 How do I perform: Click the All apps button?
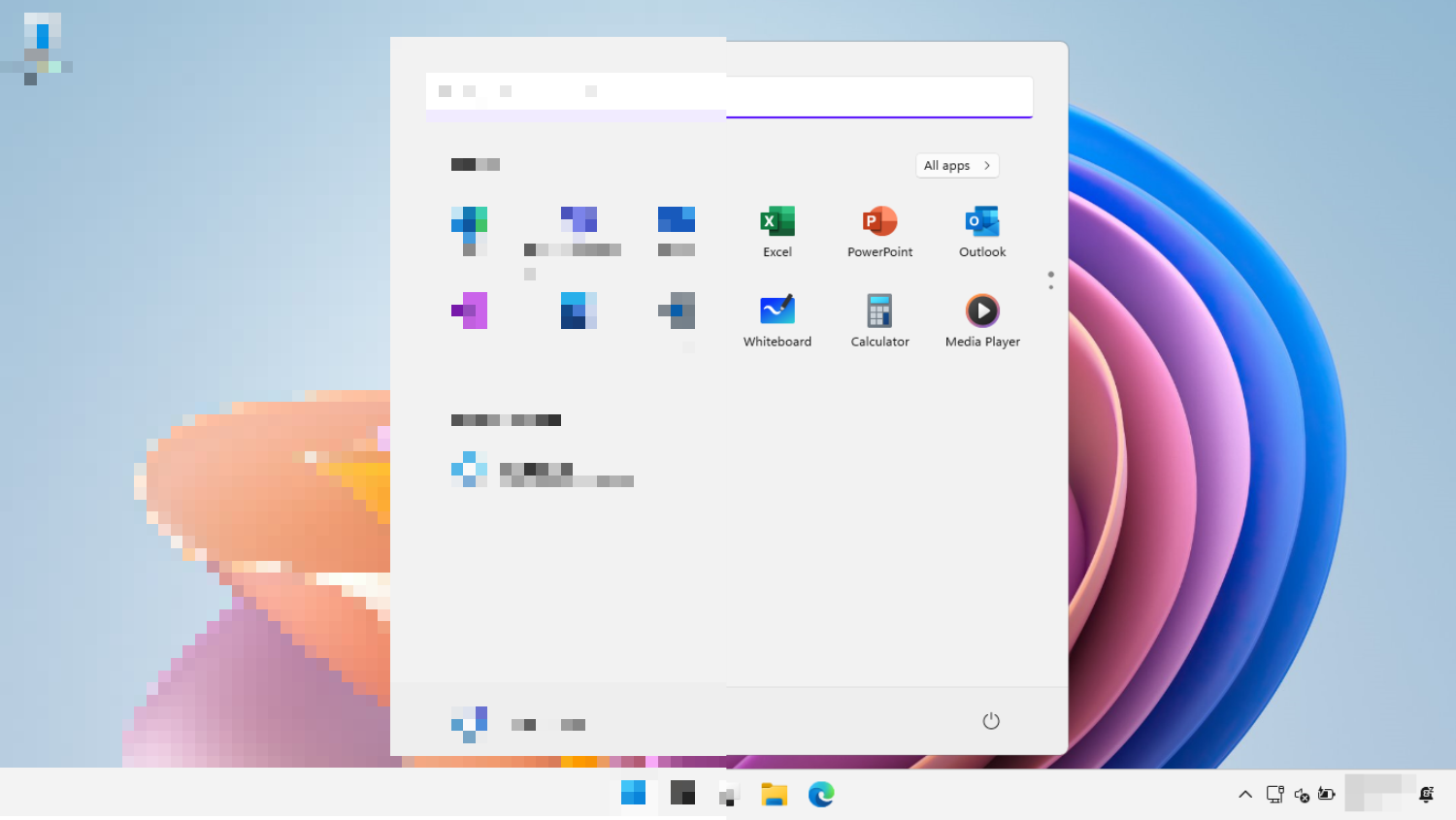click(x=957, y=166)
